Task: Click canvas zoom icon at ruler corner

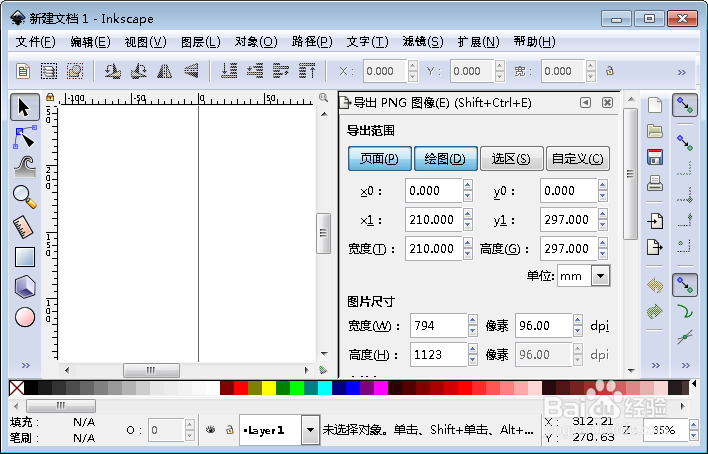Action: click(x=323, y=97)
